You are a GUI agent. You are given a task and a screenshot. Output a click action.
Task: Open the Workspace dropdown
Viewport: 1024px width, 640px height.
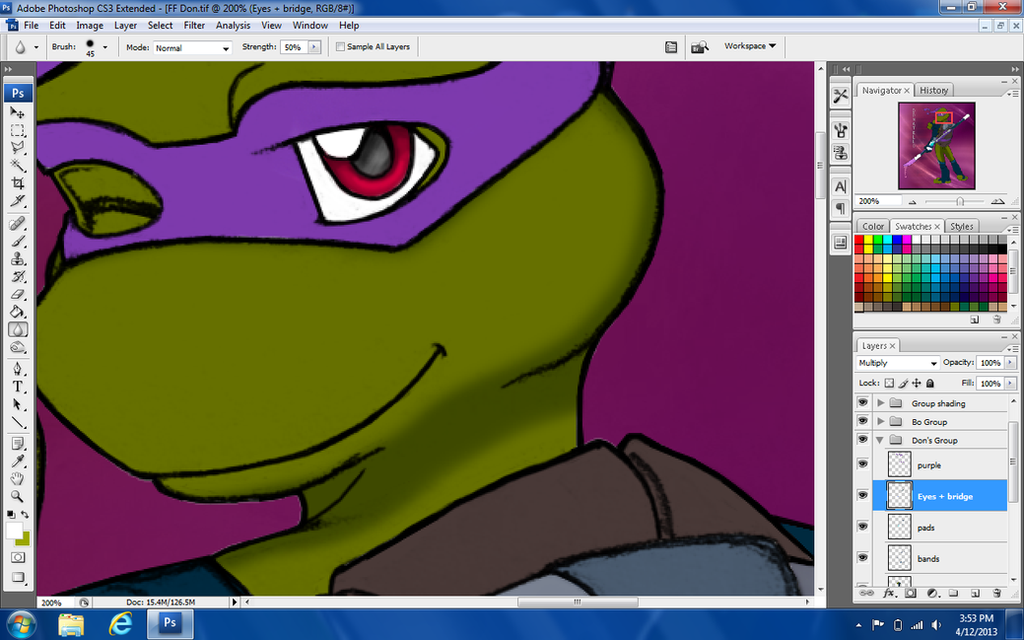750,46
